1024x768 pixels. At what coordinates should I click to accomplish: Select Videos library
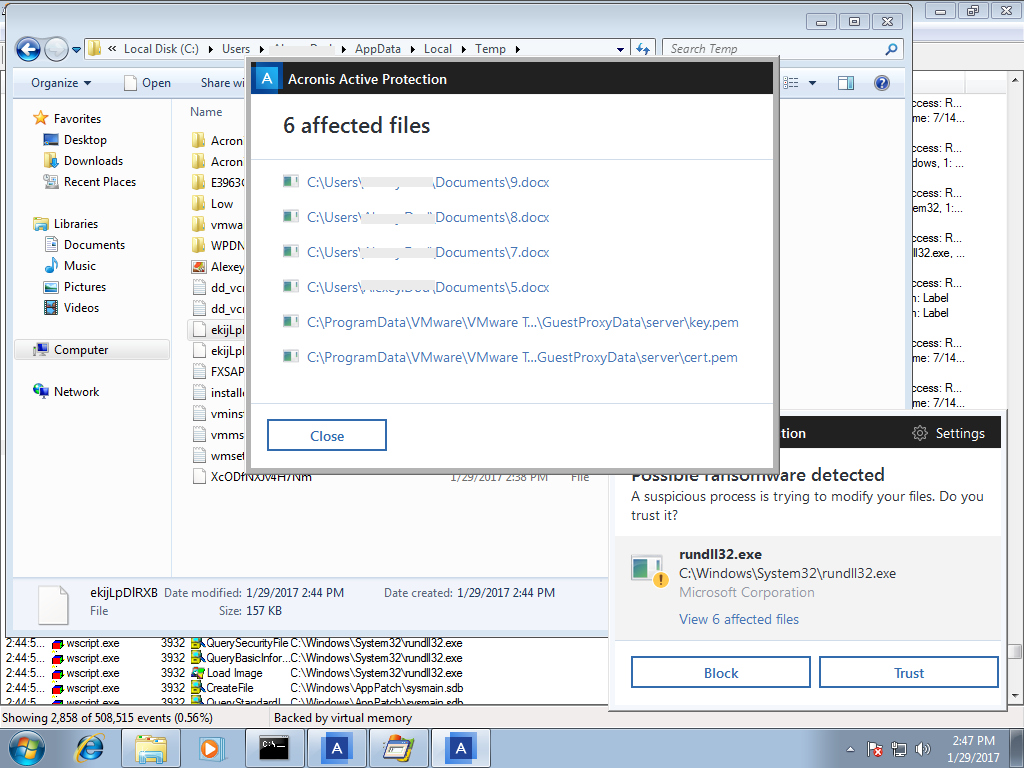[x=71, y=308]
